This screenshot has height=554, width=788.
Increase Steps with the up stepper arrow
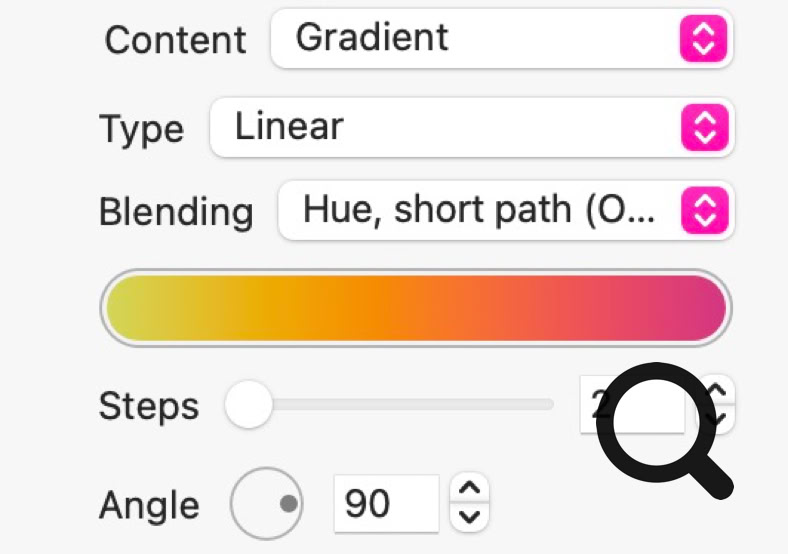[717, 389]
